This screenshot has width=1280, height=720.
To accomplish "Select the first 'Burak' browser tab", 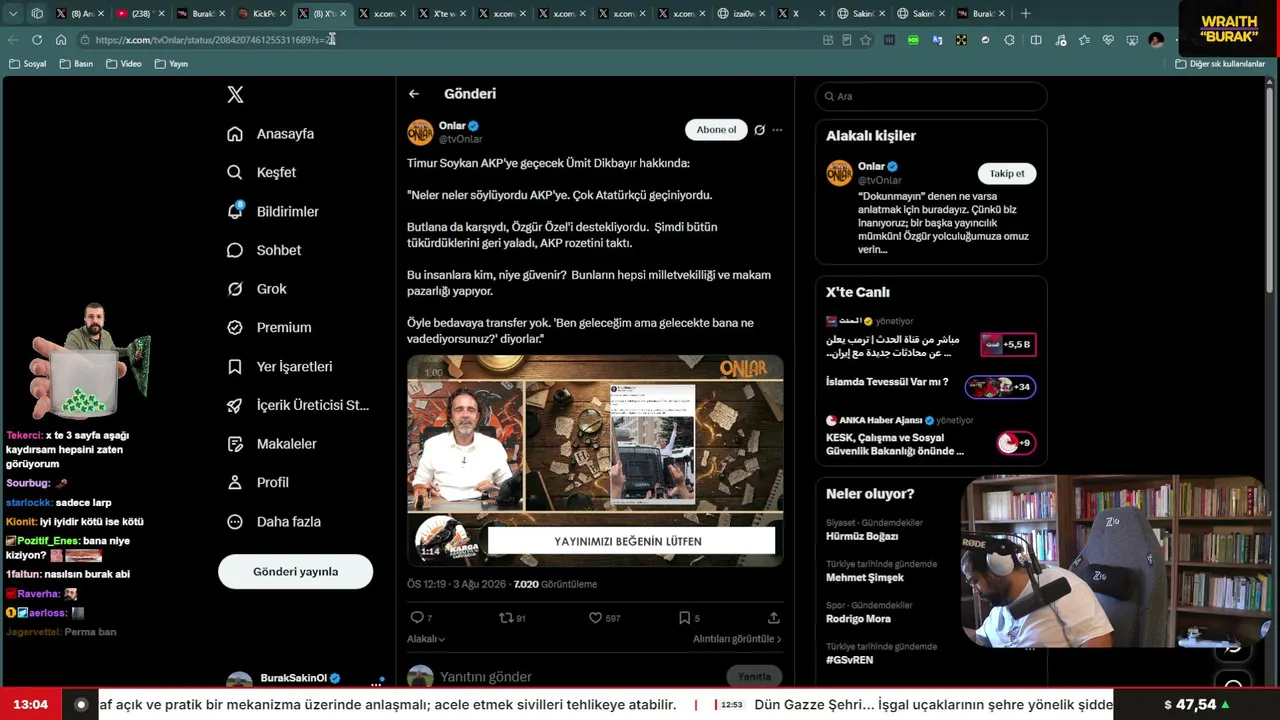I will 203,14.
